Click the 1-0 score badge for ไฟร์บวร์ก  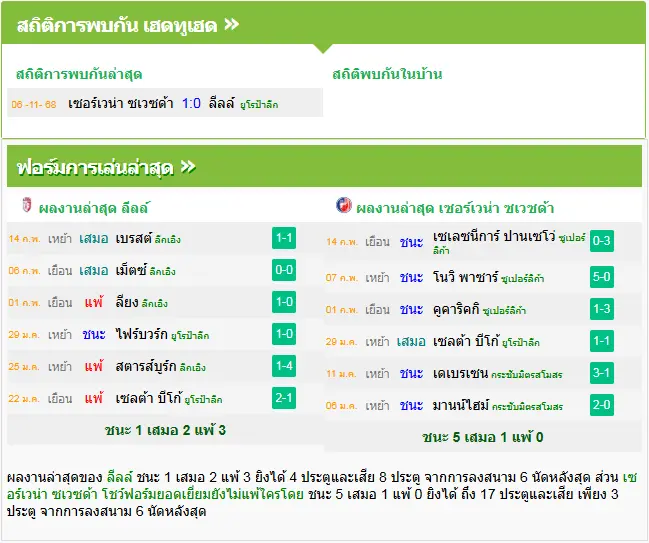pos(284,334)
